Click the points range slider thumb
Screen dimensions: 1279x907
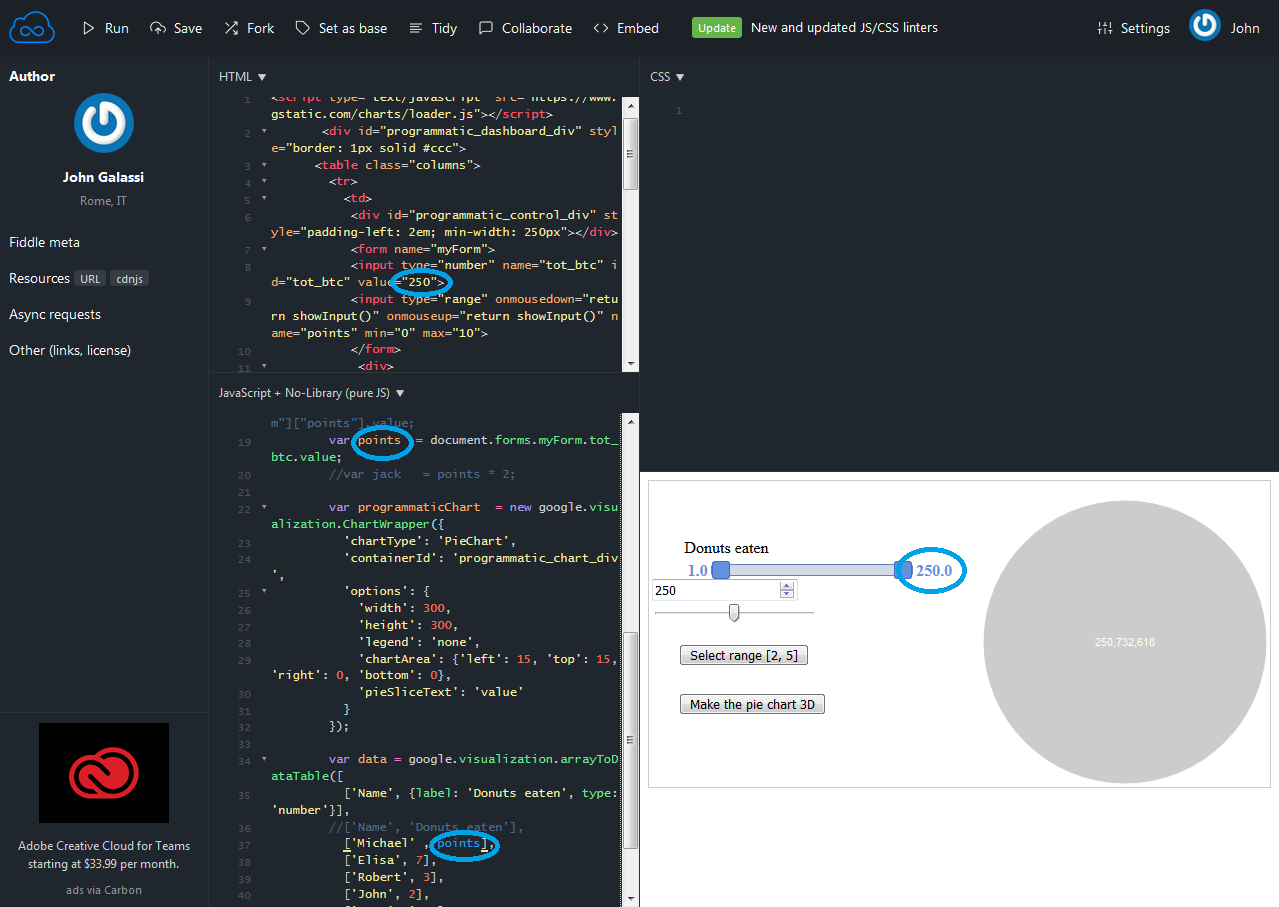pyautogui.click(x=734, y=612)
